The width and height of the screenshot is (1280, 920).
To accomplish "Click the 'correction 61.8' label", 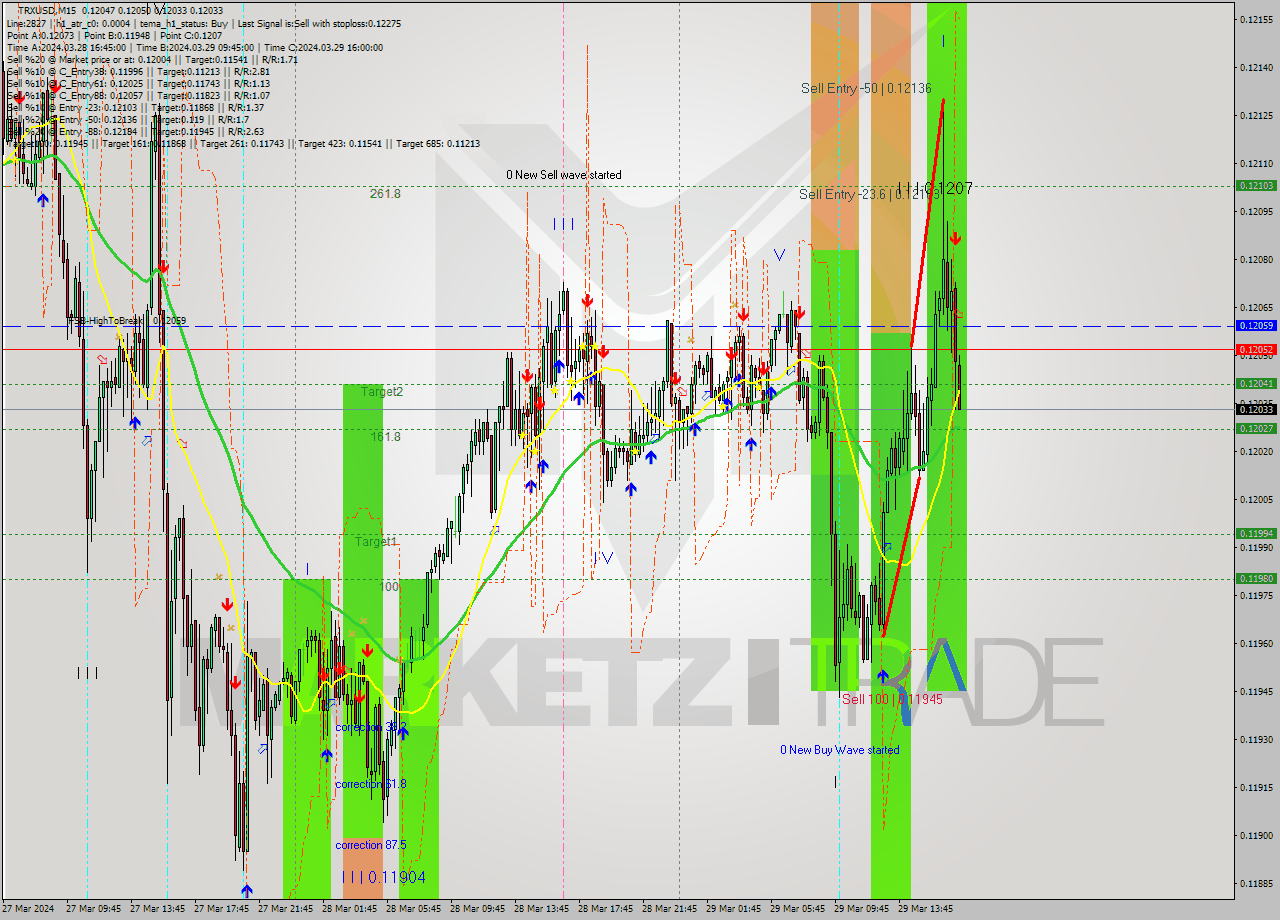I will coord(370,784).
